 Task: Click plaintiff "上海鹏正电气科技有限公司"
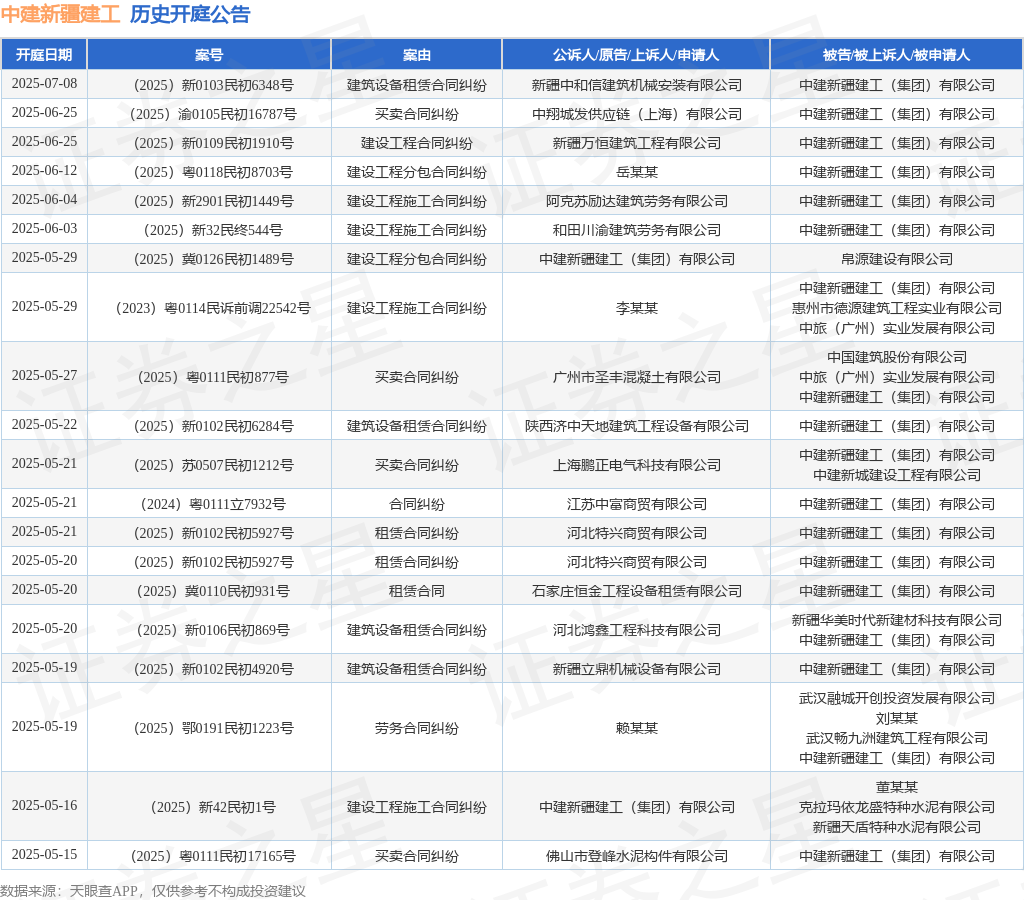coord(637,466)
